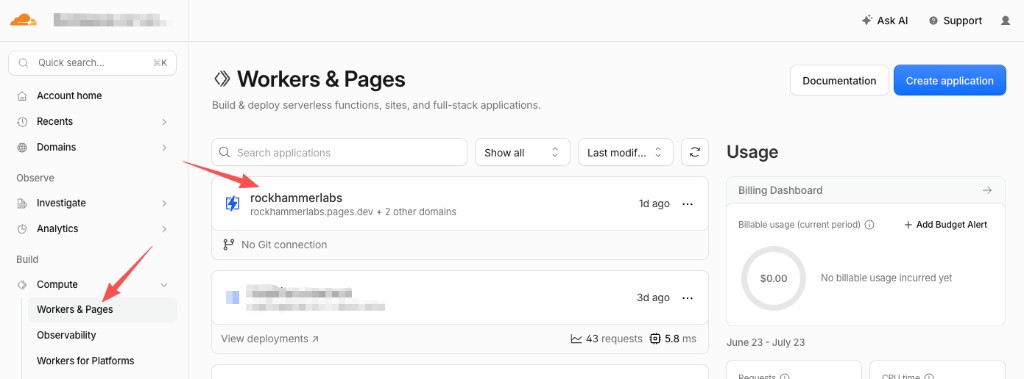Click "43 requests" stat
The width and height of the screenshot is (1024, 379).
point(614,338)
